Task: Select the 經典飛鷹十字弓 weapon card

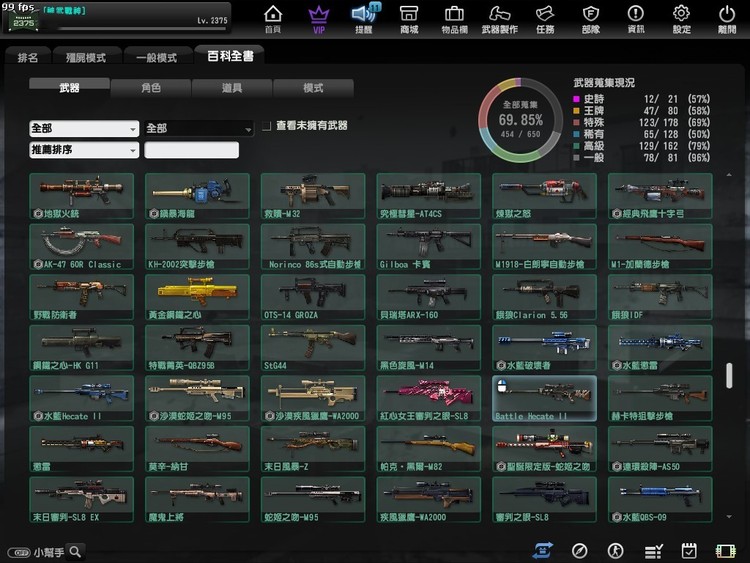Action: [660, 196]
